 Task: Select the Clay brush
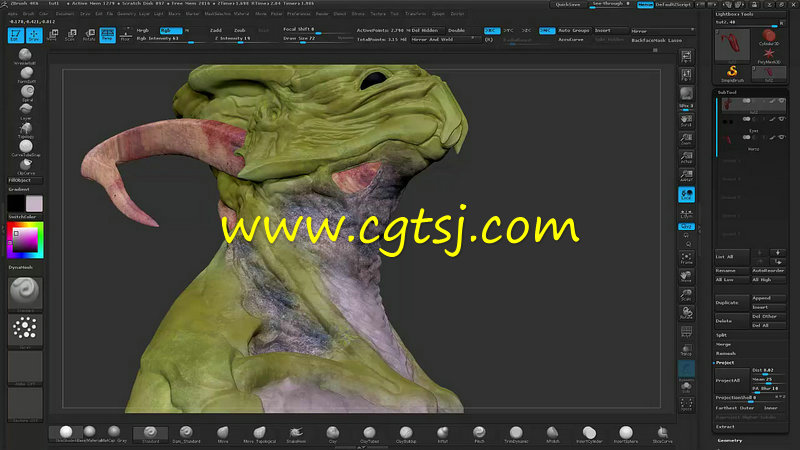[333, 434]
